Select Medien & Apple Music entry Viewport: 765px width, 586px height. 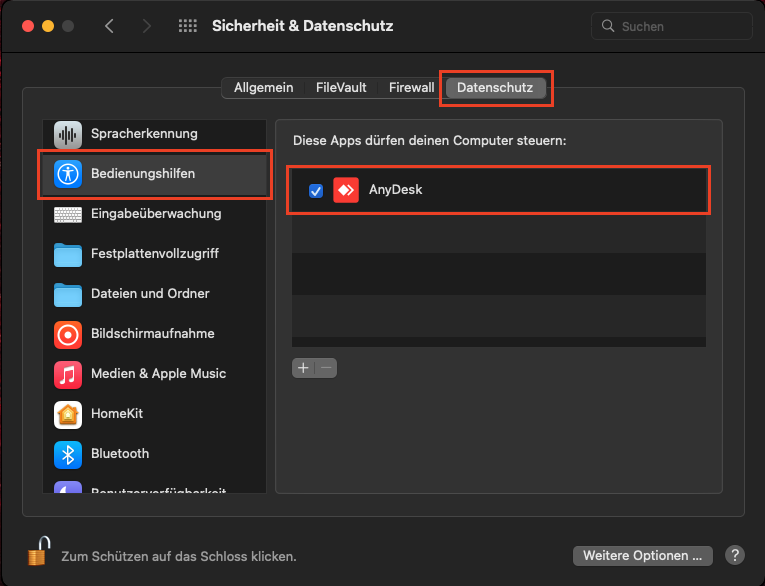(154, 374)
